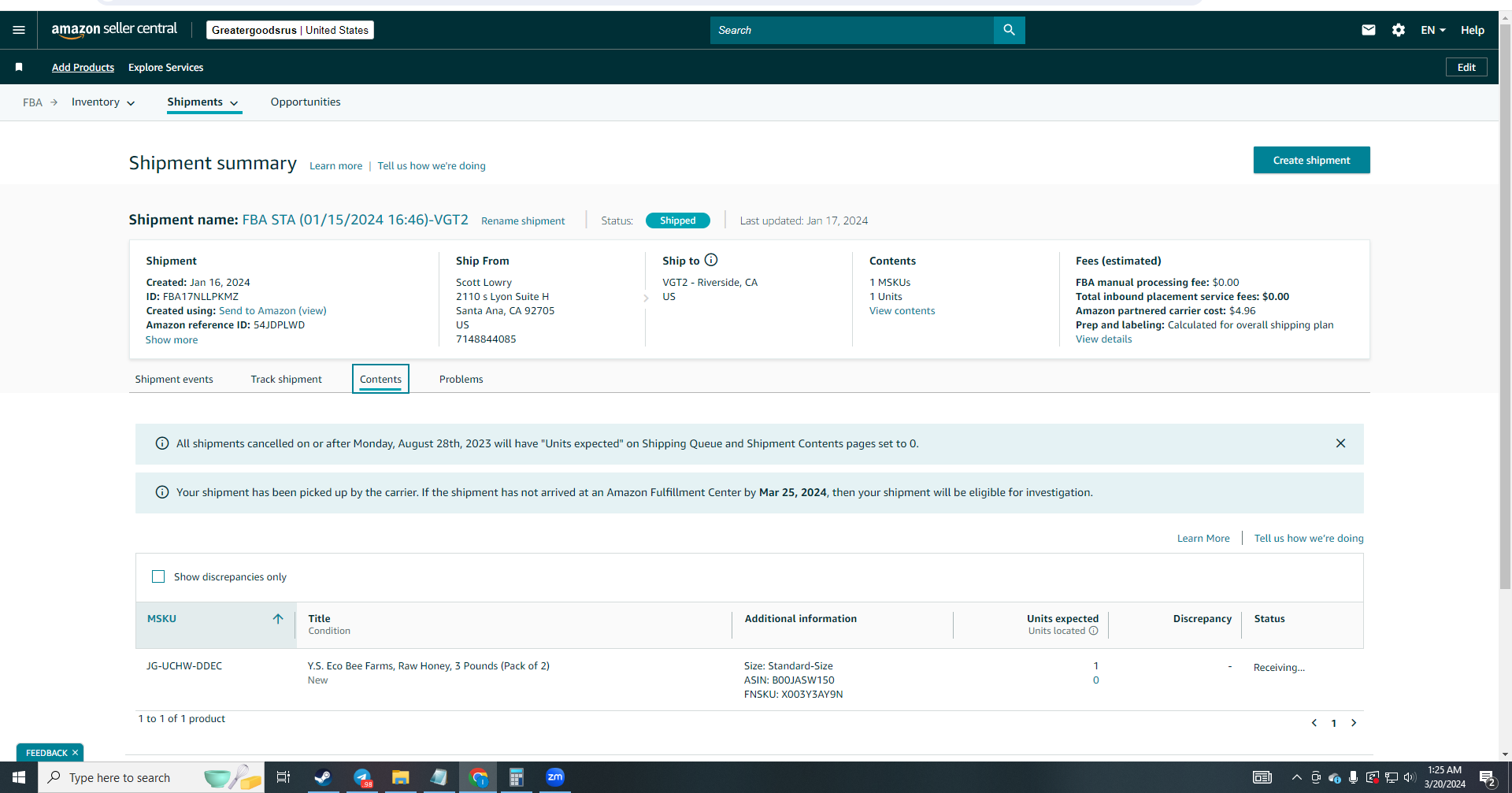Open Steam from the taskbar
Viewport: 1512px width, 793px height.
click(323, 777)
